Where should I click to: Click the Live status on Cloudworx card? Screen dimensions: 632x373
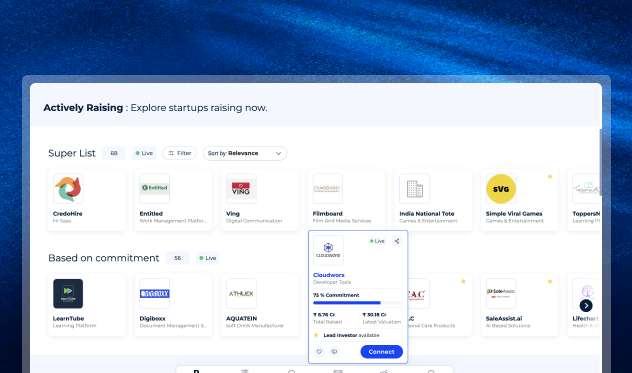377,241
